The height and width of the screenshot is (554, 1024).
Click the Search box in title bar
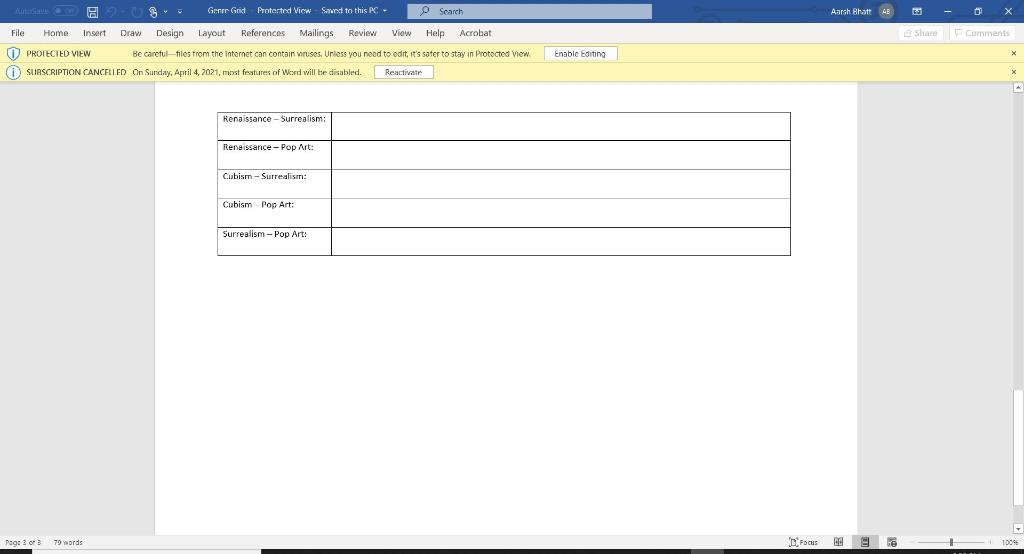(529, 11)
